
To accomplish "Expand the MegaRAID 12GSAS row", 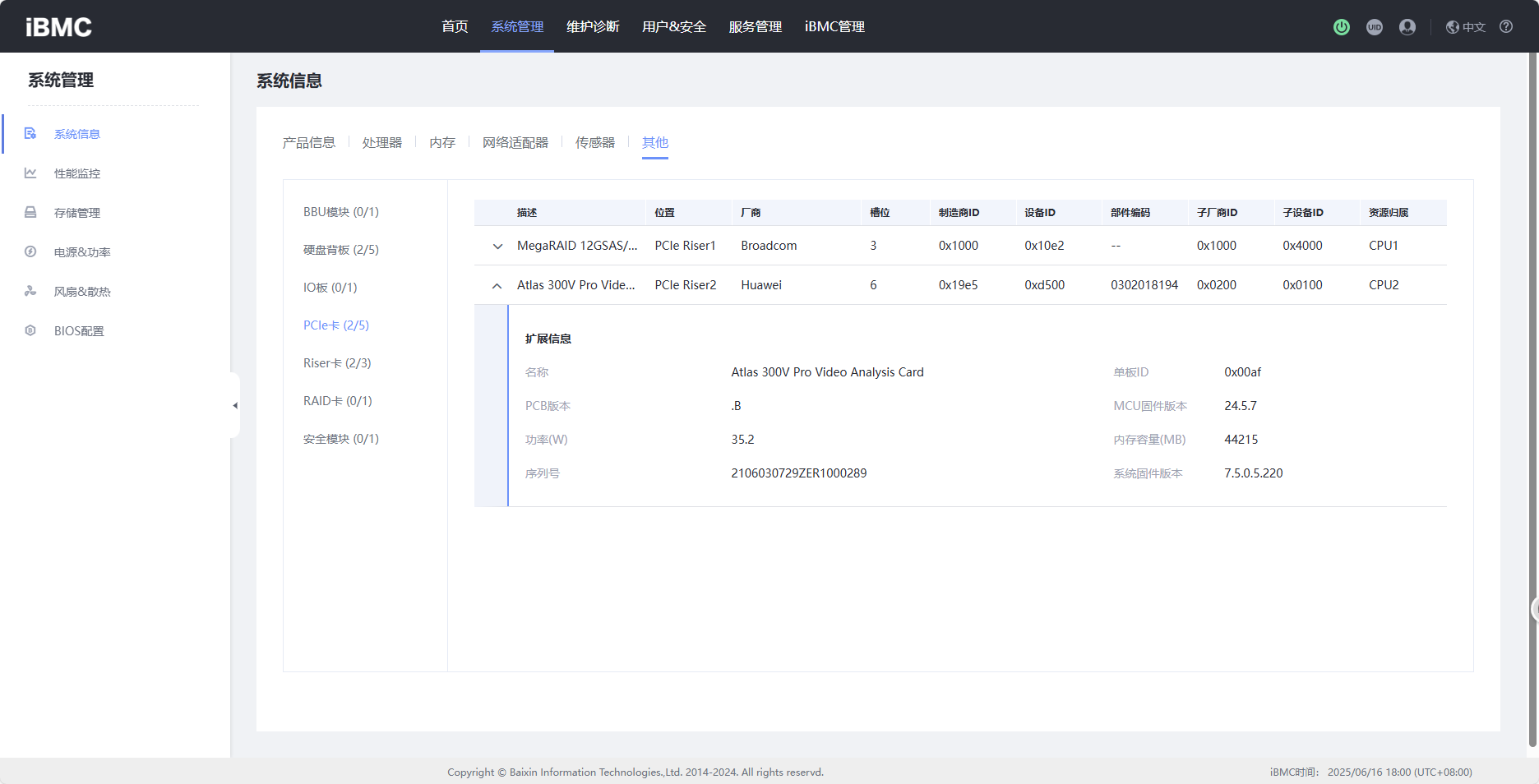I will pyautogui.click(x=497, y=246).
